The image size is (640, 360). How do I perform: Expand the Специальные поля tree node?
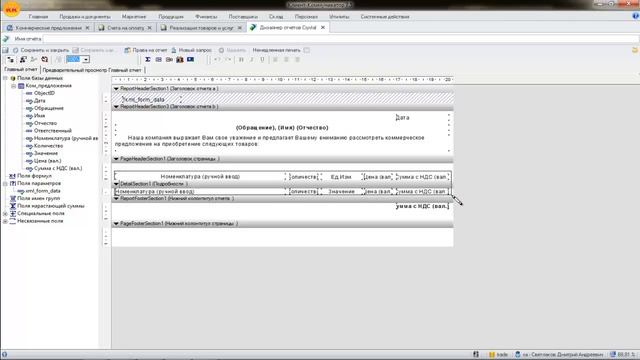point(5,213)
